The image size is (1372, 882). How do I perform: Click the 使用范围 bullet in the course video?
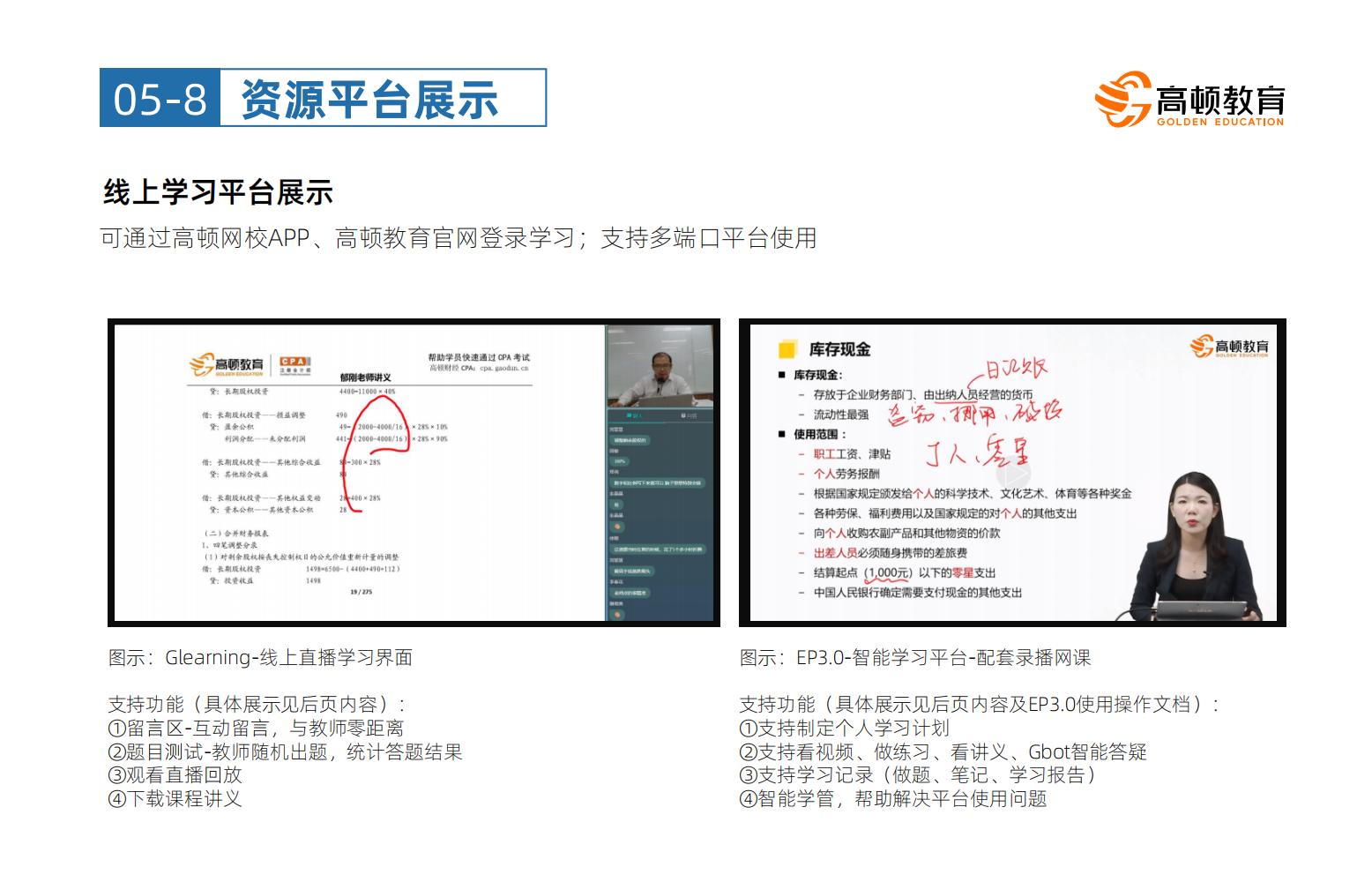coord(812,434)
